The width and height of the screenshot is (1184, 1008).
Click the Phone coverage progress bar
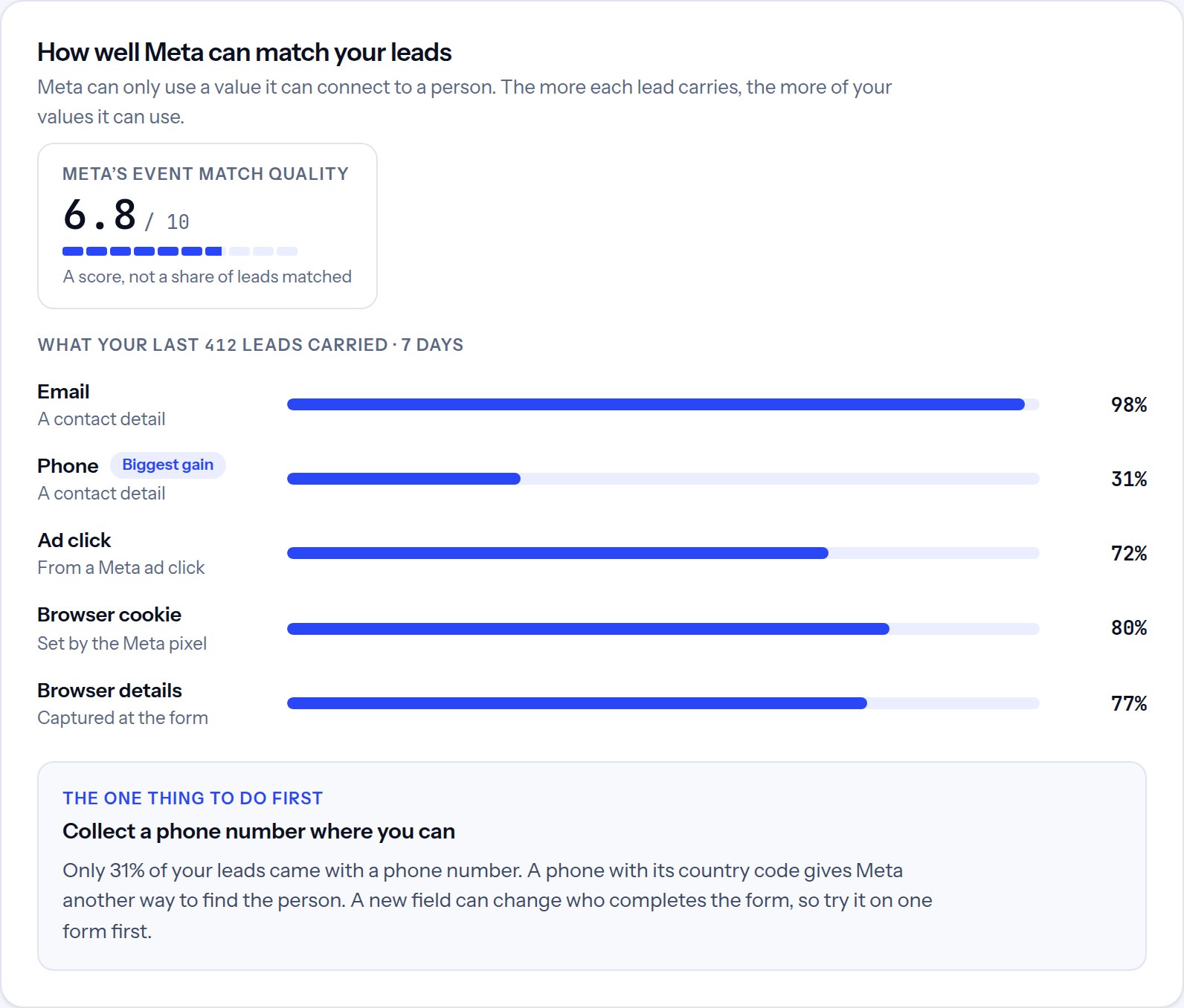tap(663, 479)
